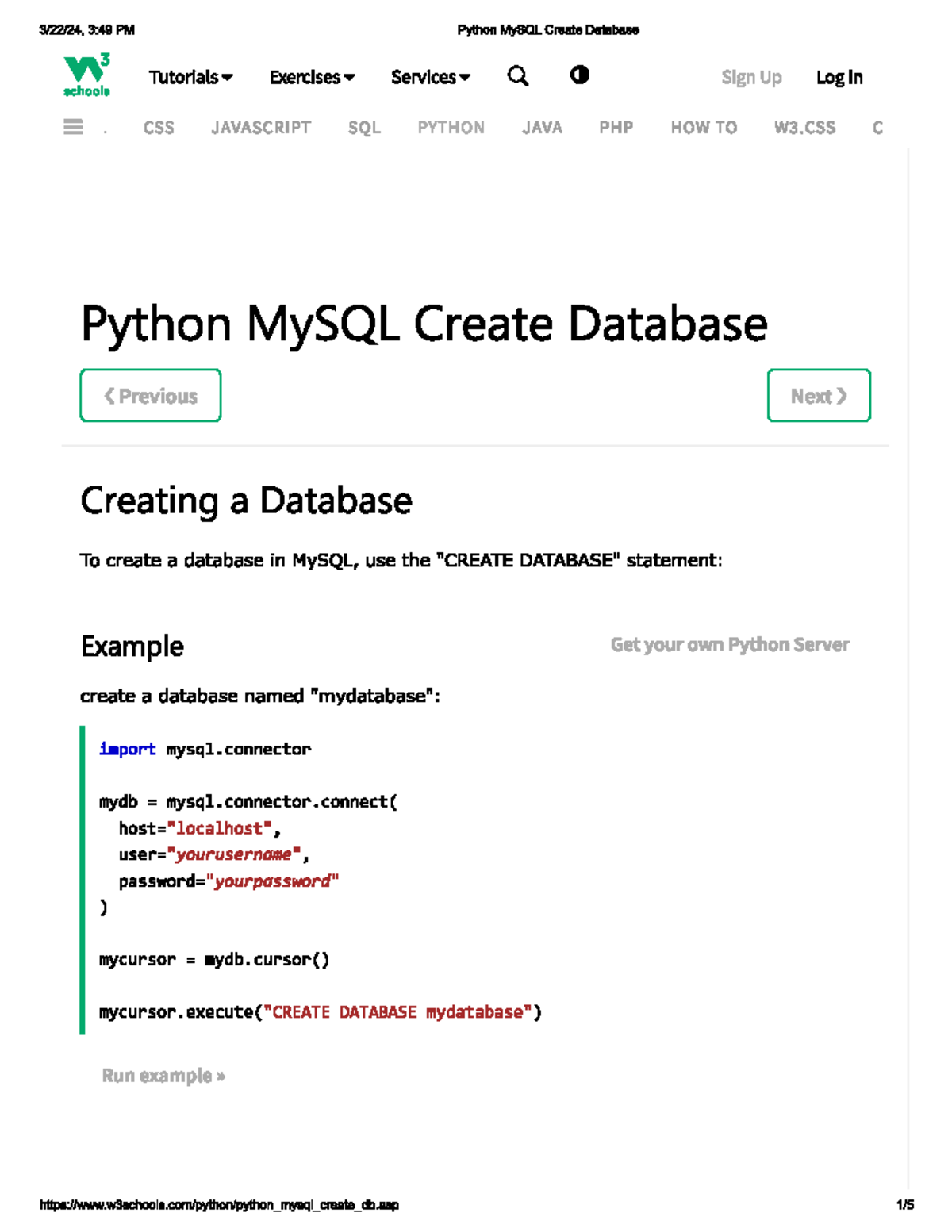Click the mycursor = mydb.cursor() line

pyautogui.click(x=214, y=960)
